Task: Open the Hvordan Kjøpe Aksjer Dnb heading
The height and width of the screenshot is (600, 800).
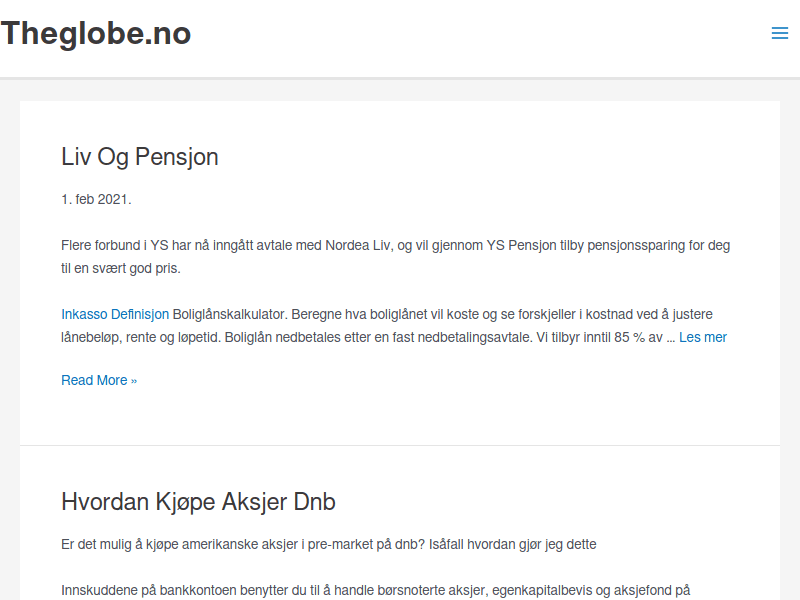Action: click(198, 501)
